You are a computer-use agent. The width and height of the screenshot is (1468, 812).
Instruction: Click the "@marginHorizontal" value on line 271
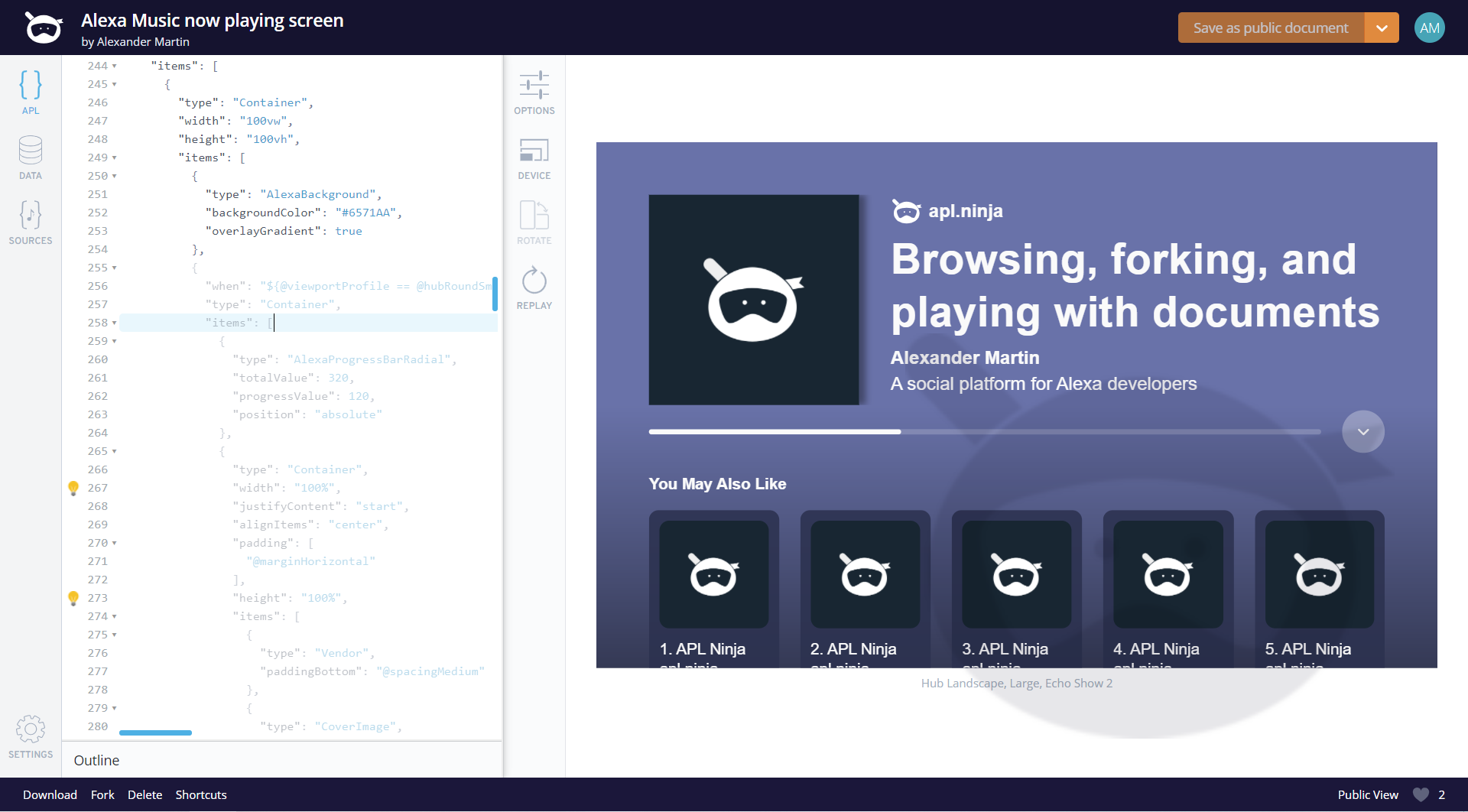pyautogui.click(x=311, y=561)
